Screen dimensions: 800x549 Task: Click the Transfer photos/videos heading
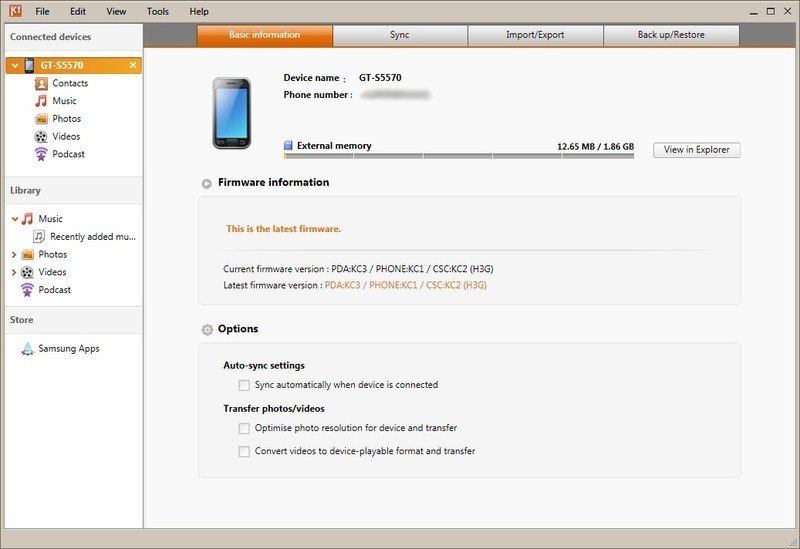(274, 409)
